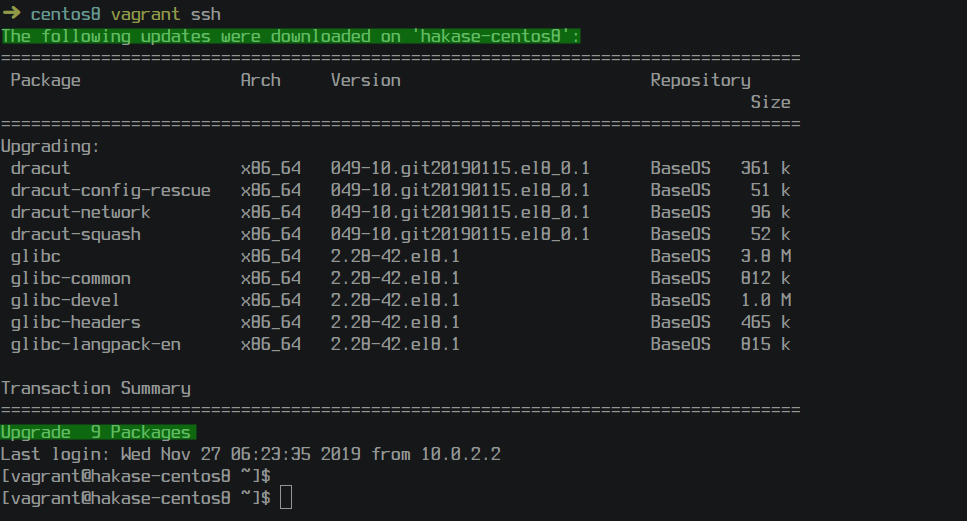Click the 'Upgrade 9 Packages' highlighted text
967x521 pixels.
click(x=98, y=432)
